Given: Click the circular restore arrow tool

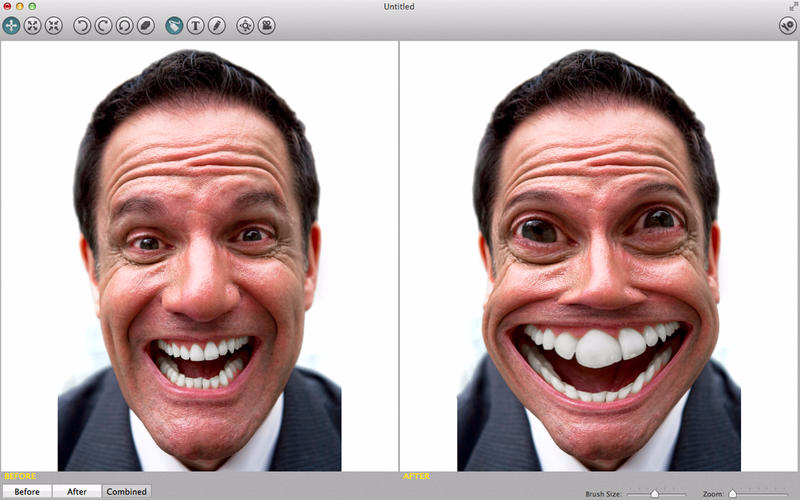Looking at the screenshot, I should (x=124, y=25).
